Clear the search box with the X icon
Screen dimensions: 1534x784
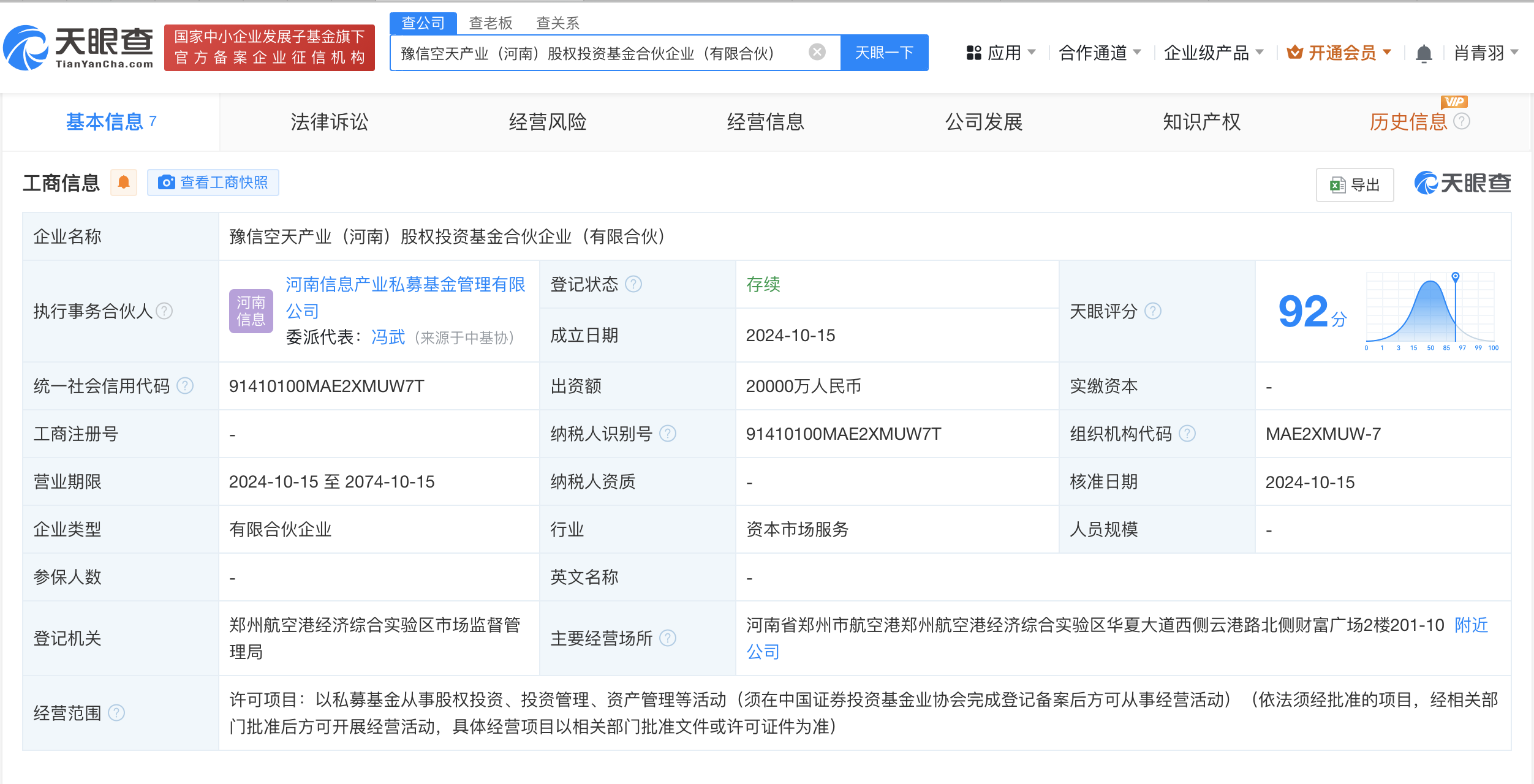(x=816, y=52)
